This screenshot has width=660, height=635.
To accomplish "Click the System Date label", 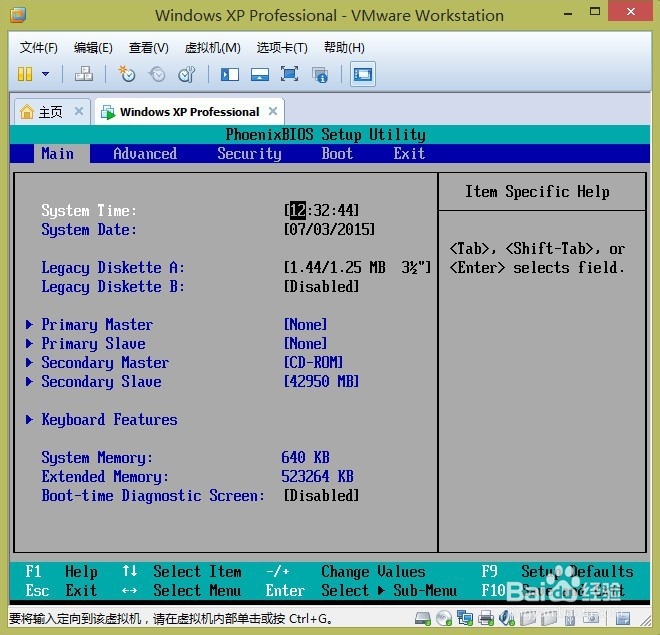I will point(89,230).
